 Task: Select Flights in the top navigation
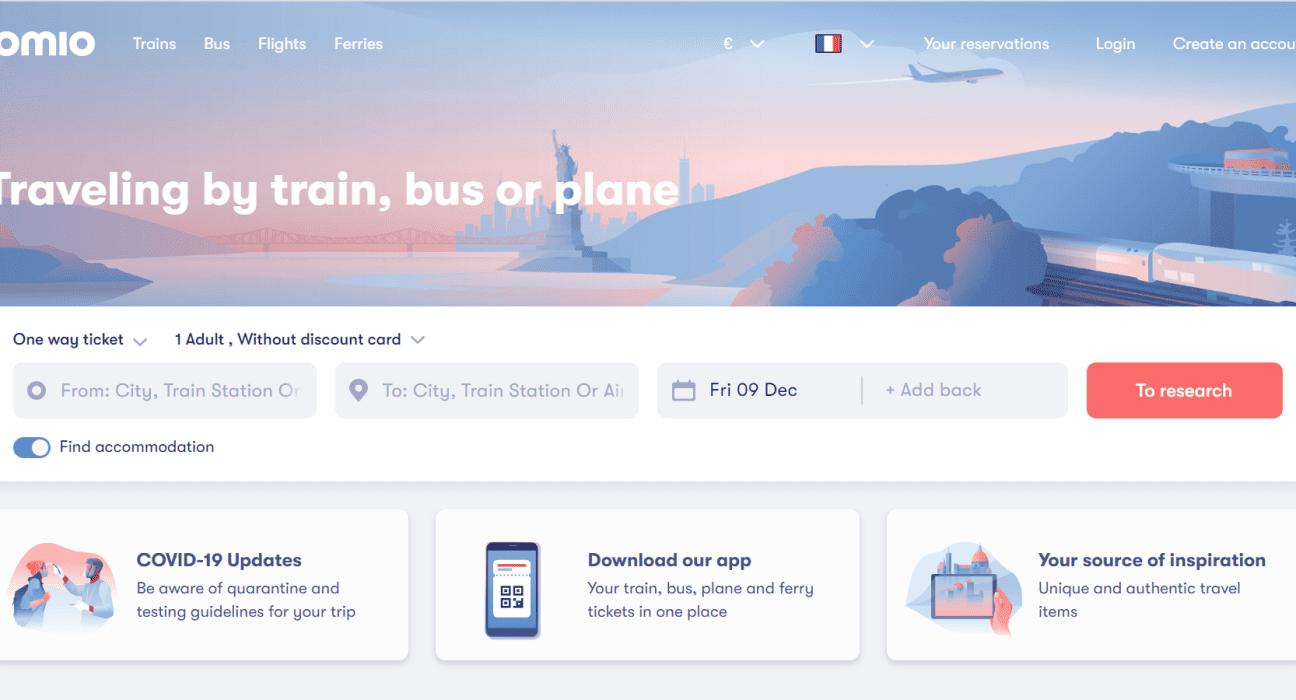pyautogui.click(x=282, y=44)
